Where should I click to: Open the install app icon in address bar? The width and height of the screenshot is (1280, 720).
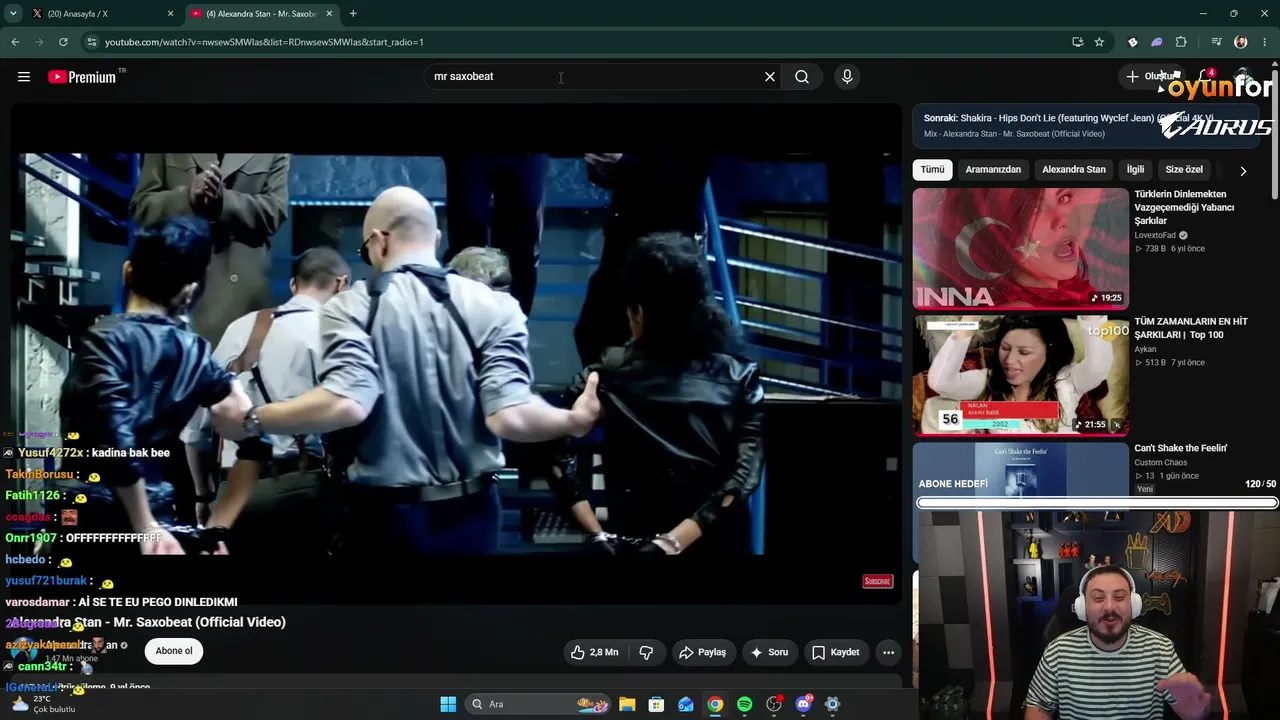[1077, 42]
